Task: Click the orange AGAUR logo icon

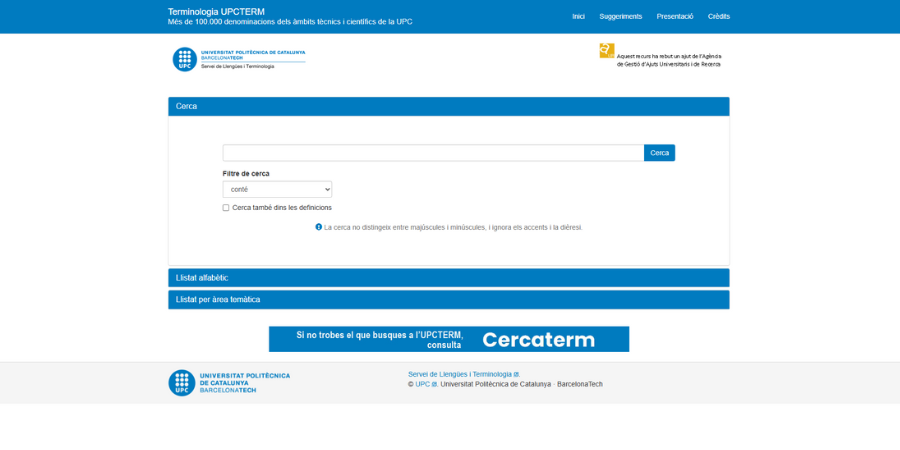Action: [x=607, y=51]
